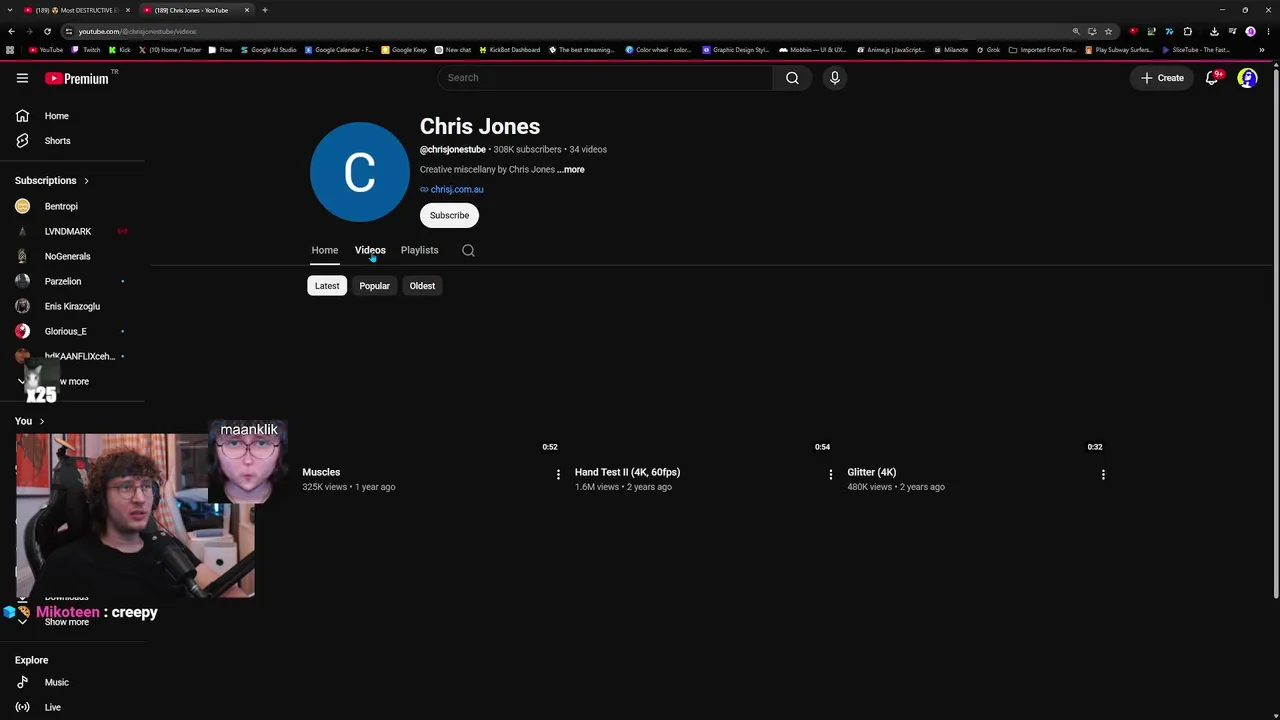
Task: Switch to the channel Home tab
Action: [325, 250]
